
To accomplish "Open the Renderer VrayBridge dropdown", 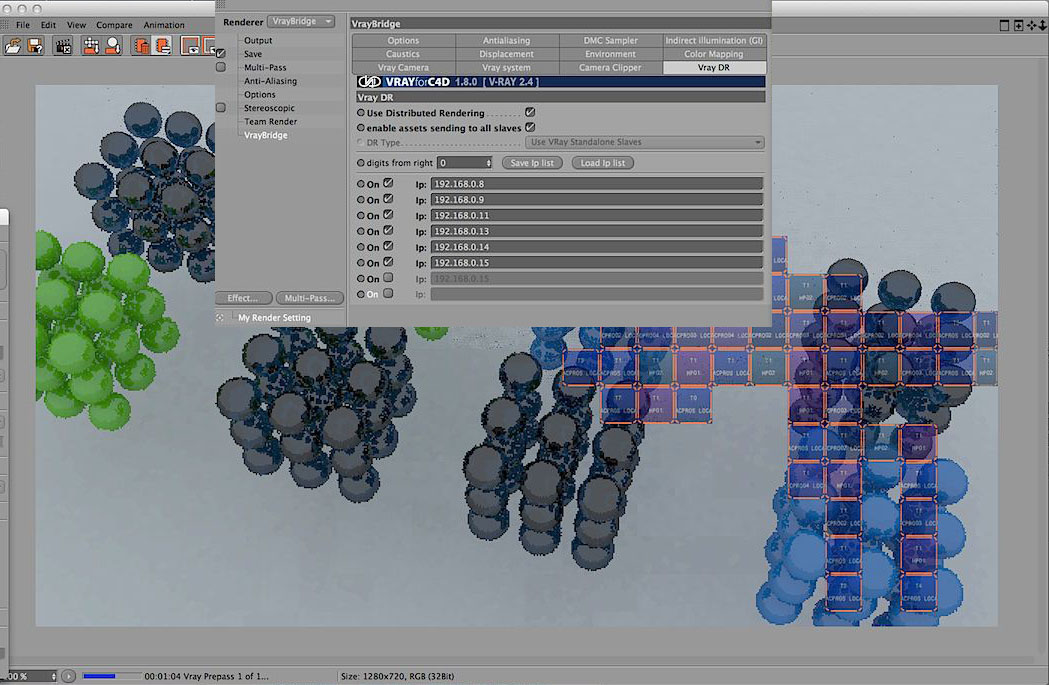I will 301,21.
